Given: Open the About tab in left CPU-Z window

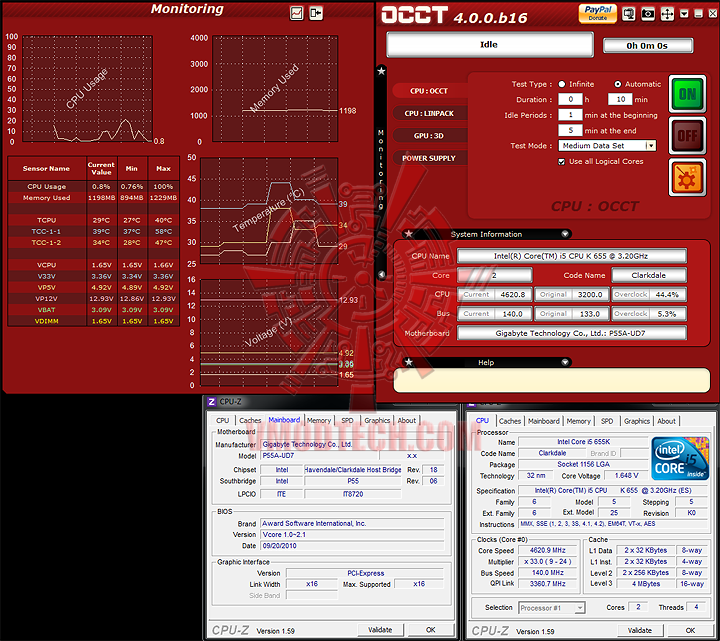Looking at the screenshot, I should [x=406, y=420].
